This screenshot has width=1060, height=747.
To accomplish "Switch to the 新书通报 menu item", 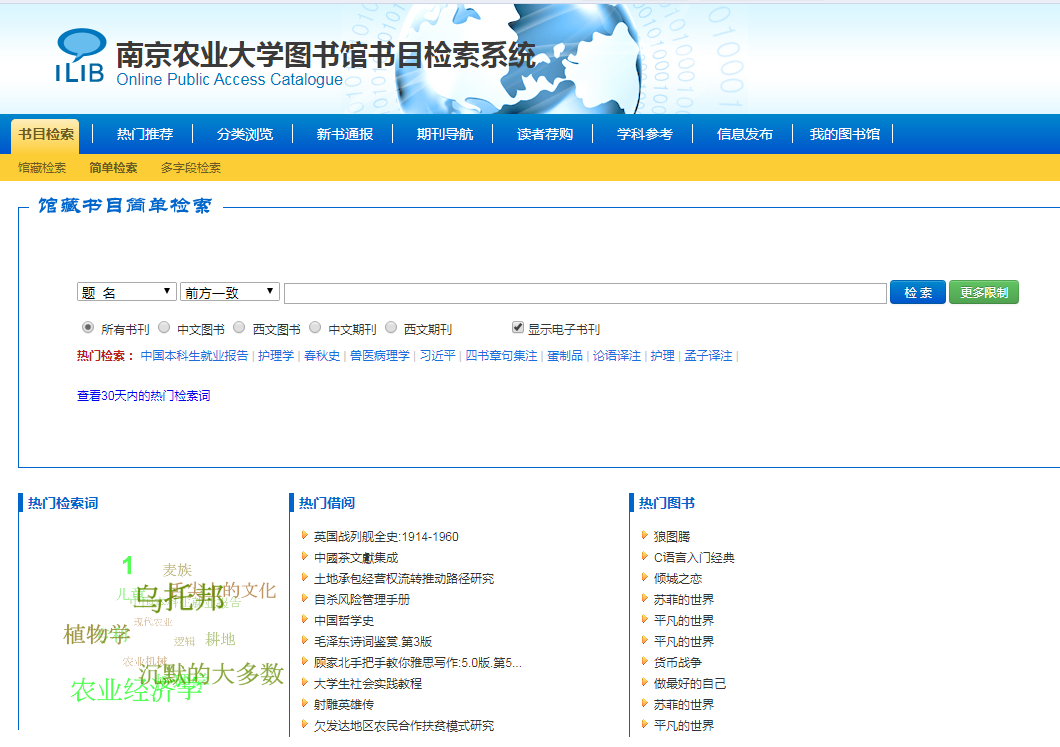I will [345, 135].
